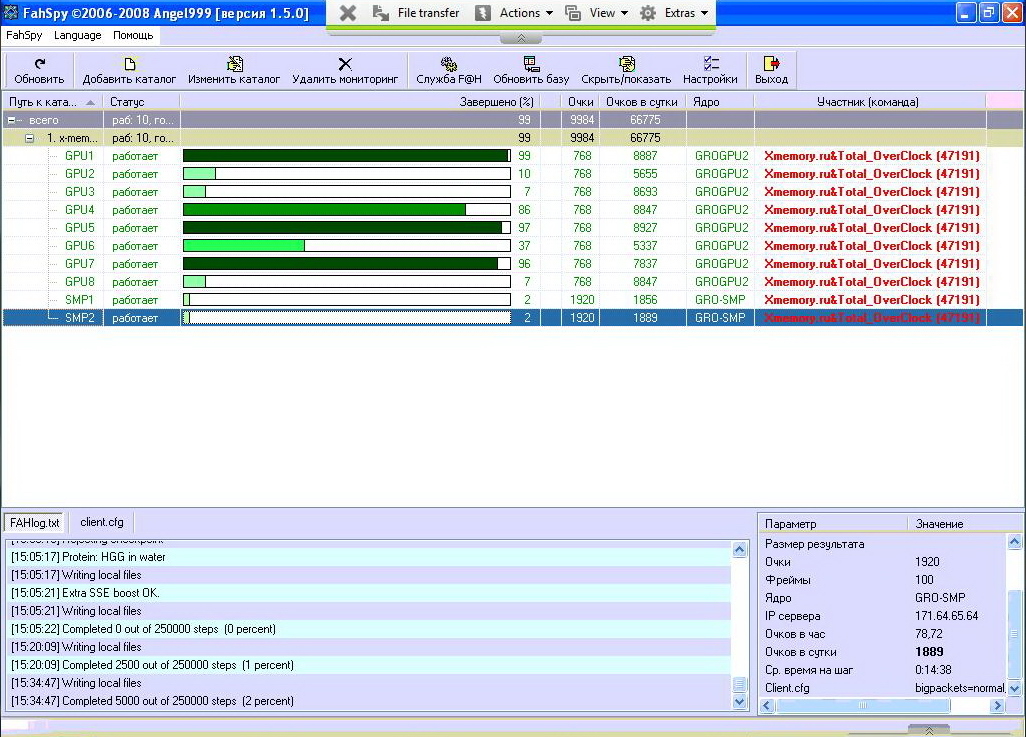Click Обновить базу toolbar icon
The height and width of the screenshot is (737, 1026).
click(x=531, y=64)
